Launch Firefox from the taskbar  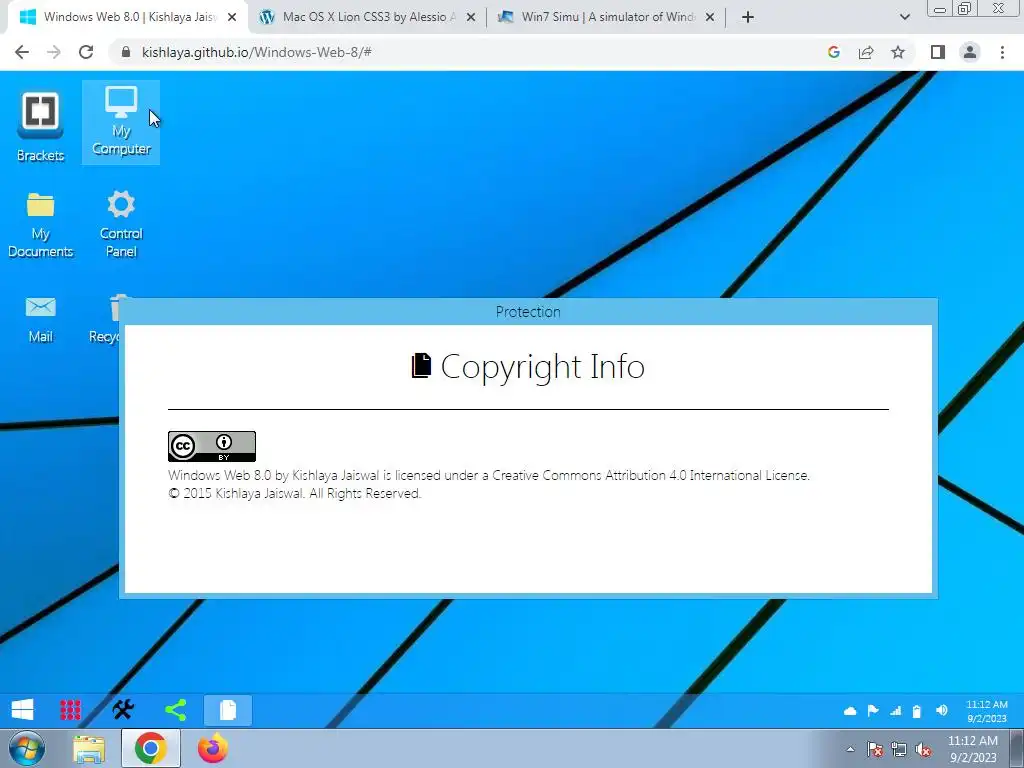coord(213,748)
